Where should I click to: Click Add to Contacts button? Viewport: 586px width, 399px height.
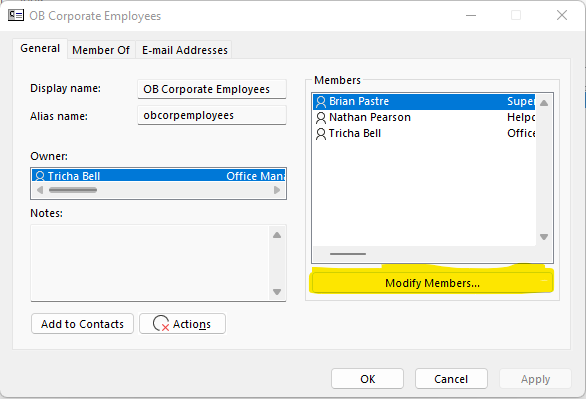[x=82, y=324]
